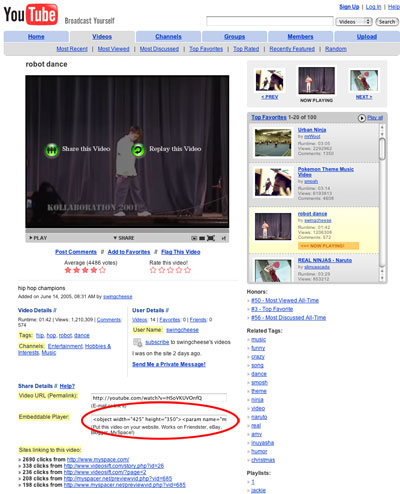
Task: Open the Upload tab
Action: coord(367,37)
